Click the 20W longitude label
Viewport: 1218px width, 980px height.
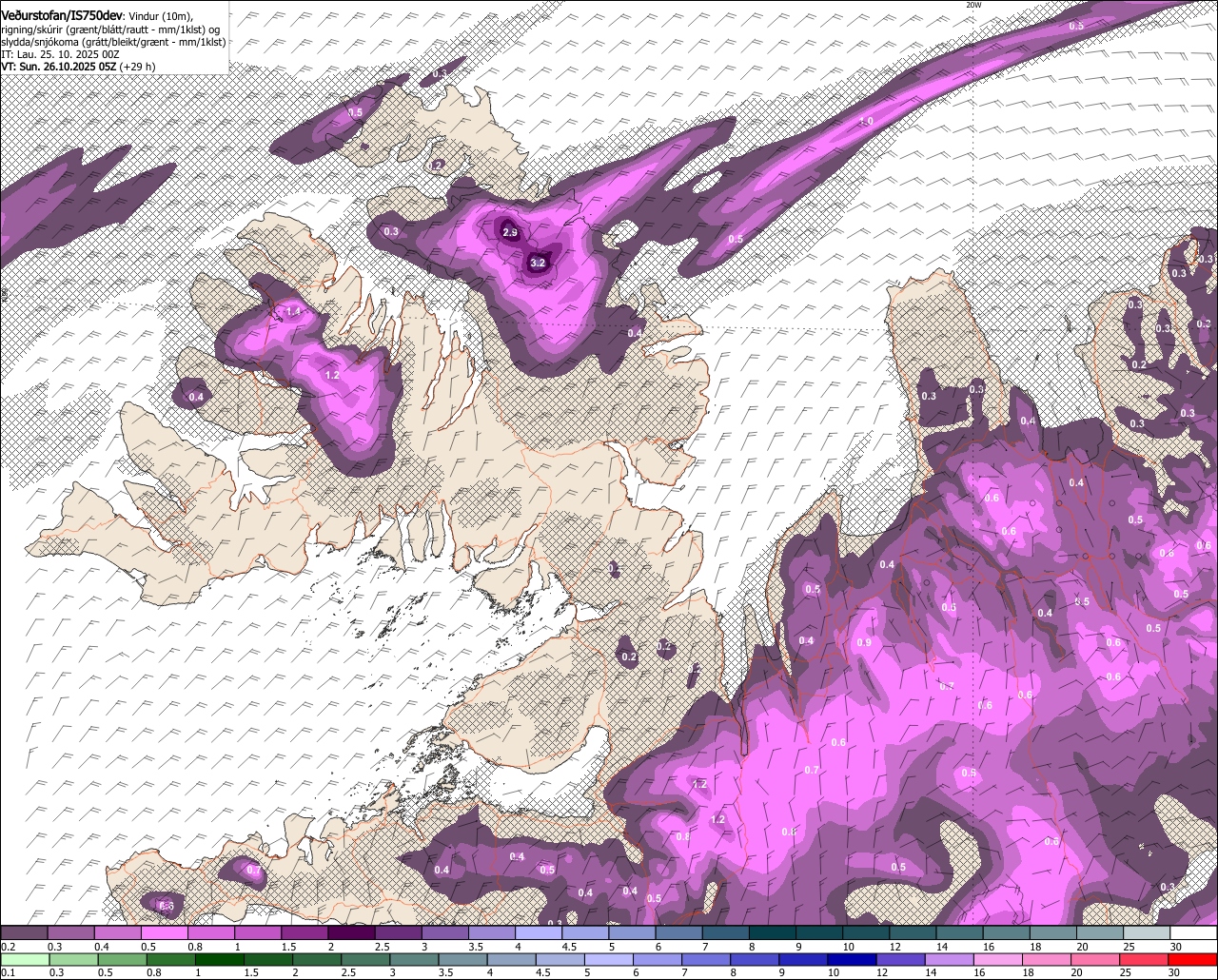[x=972, y=5]
